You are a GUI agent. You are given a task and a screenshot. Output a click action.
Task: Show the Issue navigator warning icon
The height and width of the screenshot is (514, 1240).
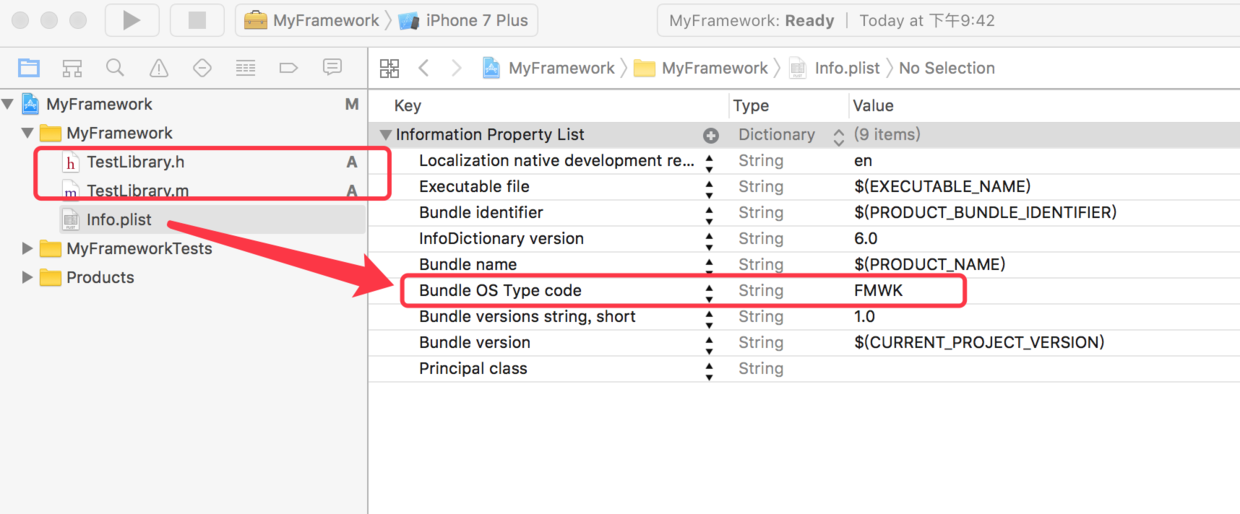coord(159,68)
